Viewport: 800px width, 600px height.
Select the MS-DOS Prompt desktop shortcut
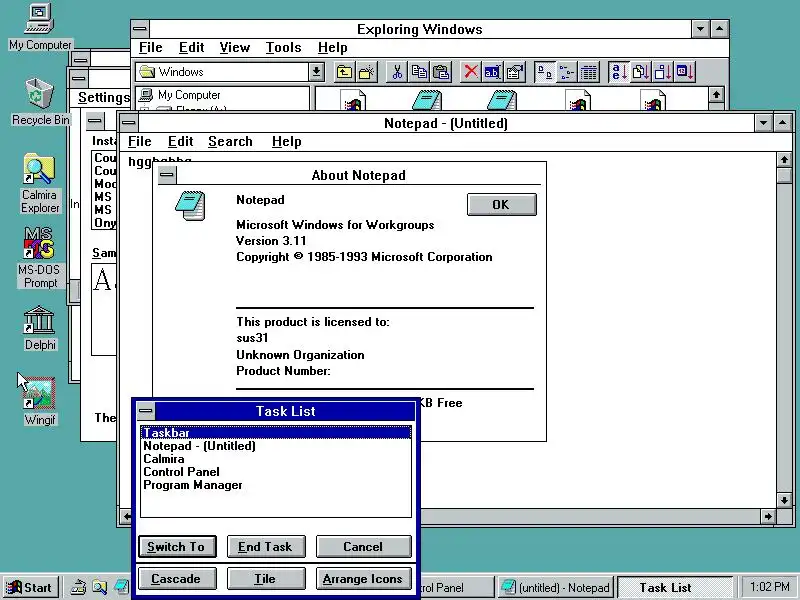click(x=40, y=259)
